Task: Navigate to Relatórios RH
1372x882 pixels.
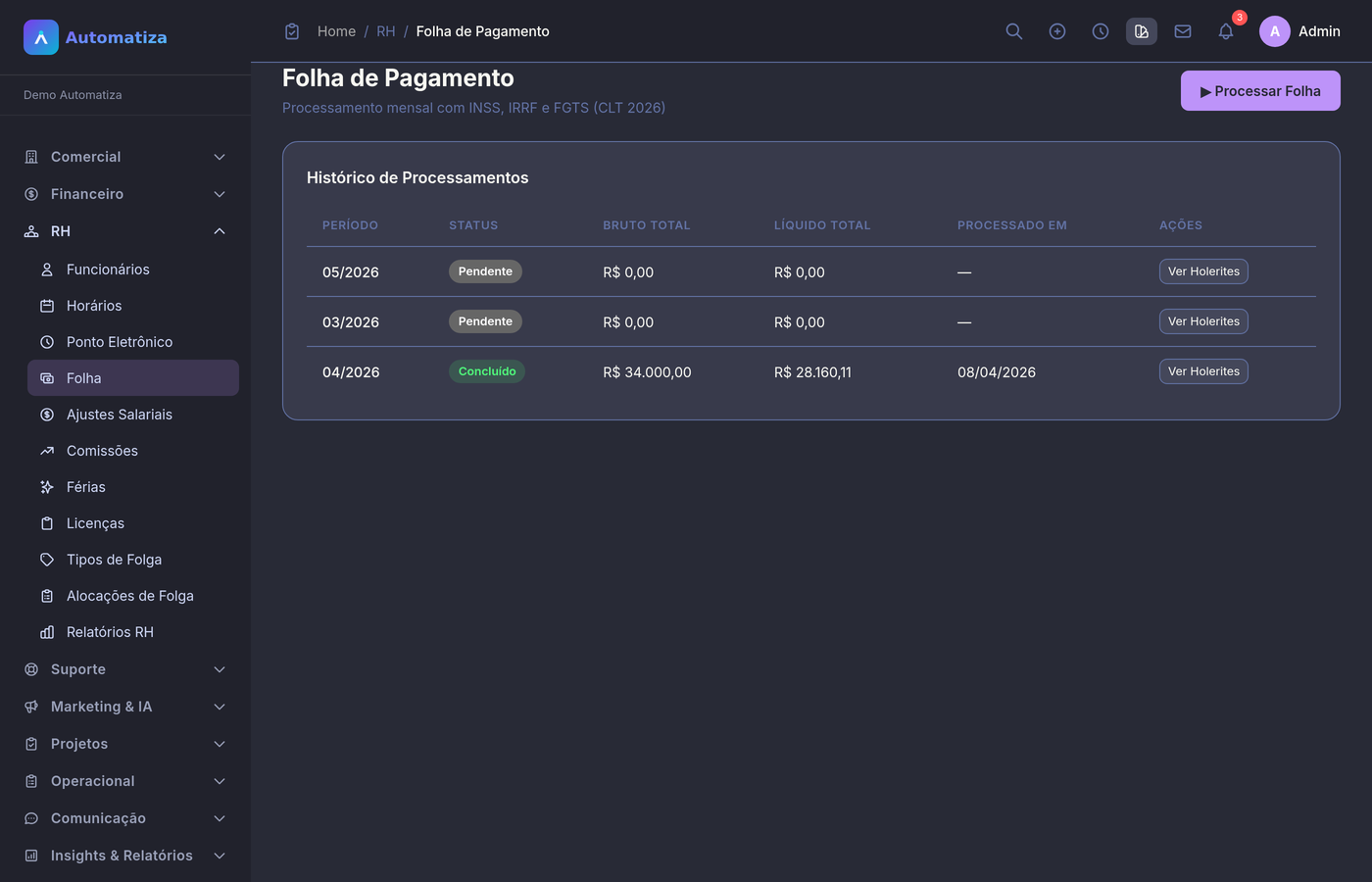Action: tap(133, 632)
